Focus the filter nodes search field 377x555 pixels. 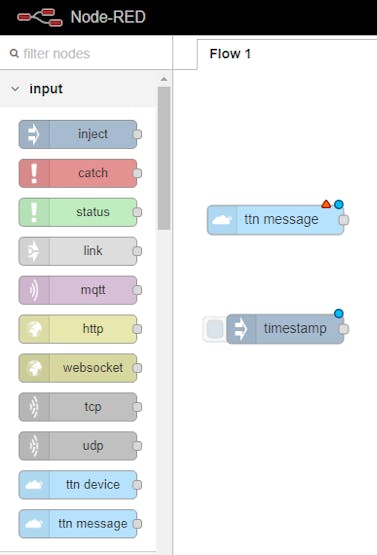pos(88,54)
